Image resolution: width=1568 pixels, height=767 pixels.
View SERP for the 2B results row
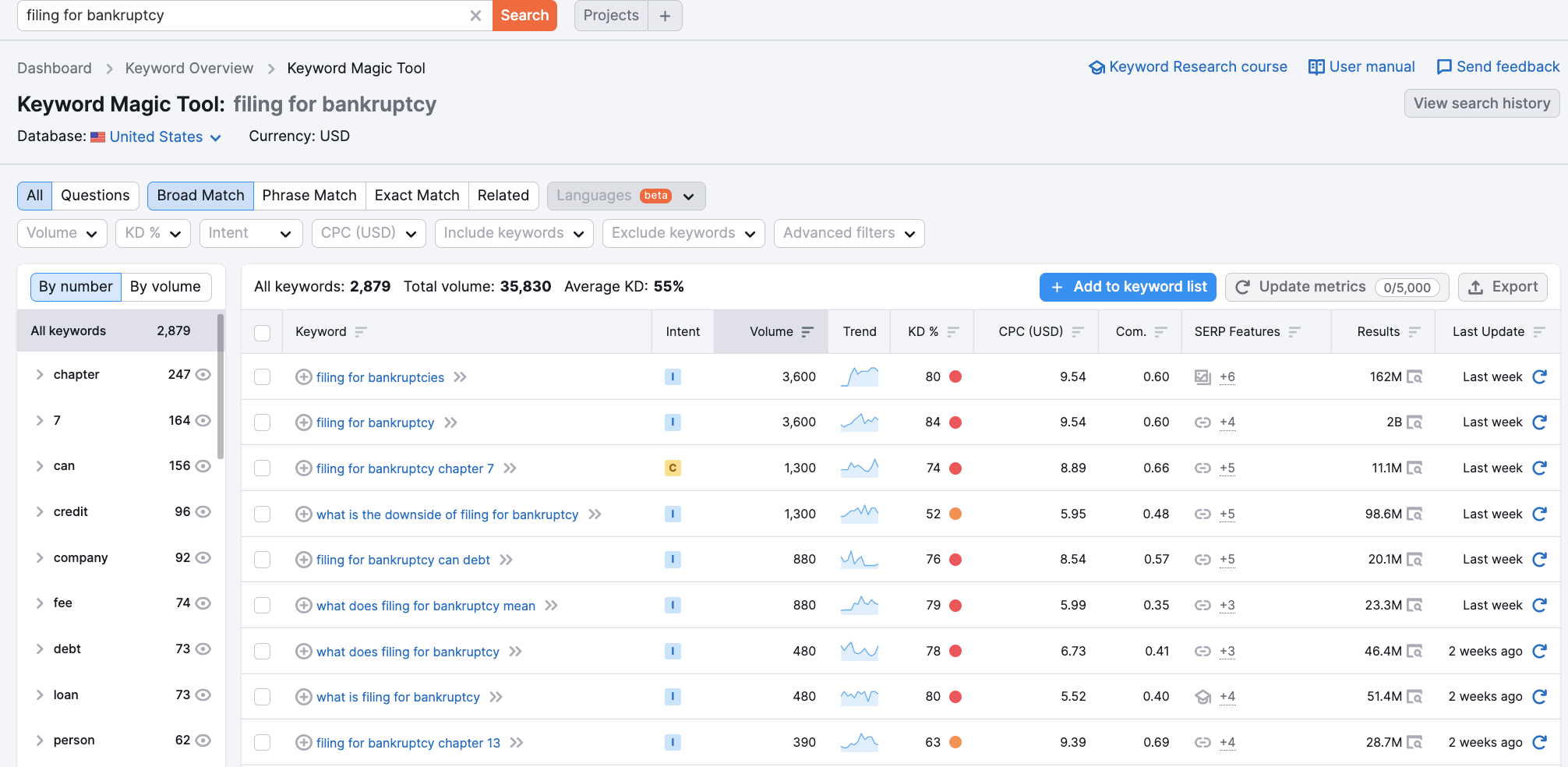coord(1414,422)
